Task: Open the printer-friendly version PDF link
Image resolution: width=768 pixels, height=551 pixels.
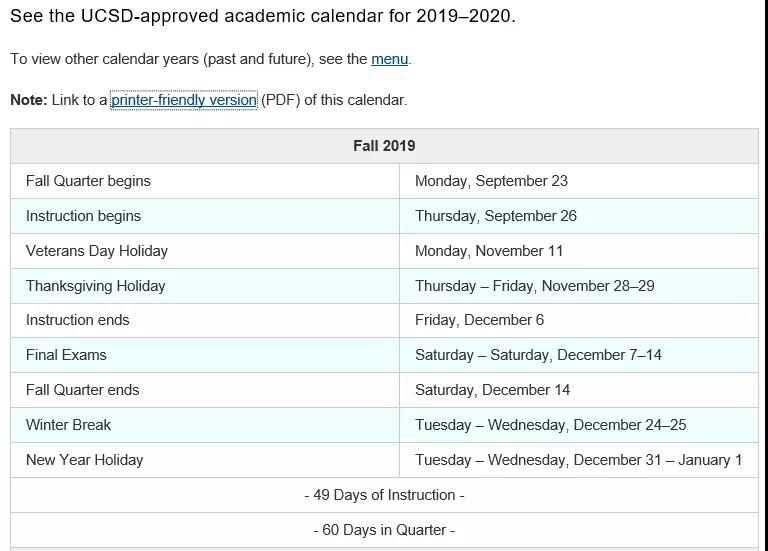Action: point(184,100)
